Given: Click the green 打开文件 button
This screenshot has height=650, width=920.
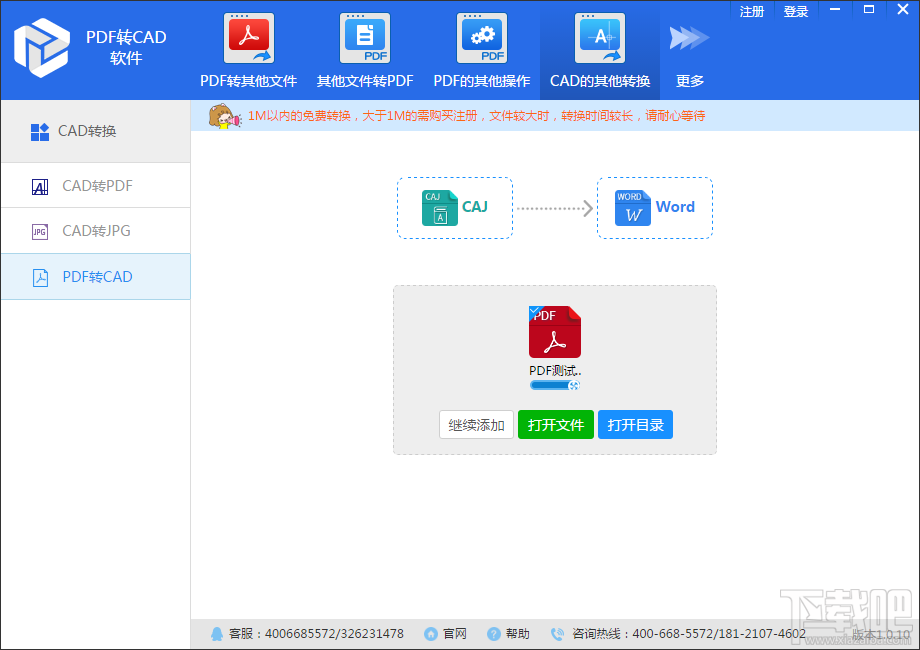Looking at the screenshot, I should (556, 425).
